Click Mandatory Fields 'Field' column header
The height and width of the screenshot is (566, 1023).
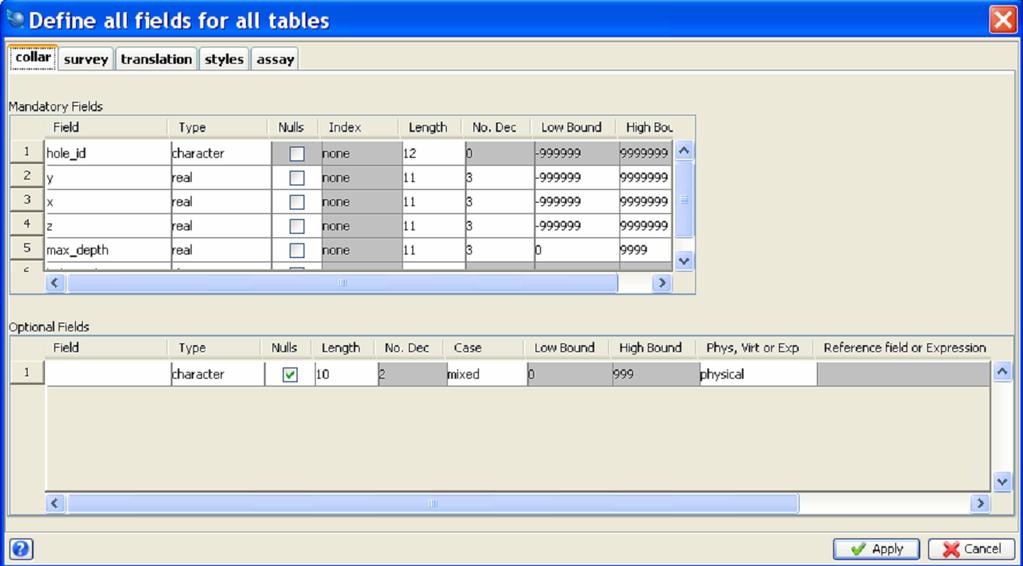107,127
